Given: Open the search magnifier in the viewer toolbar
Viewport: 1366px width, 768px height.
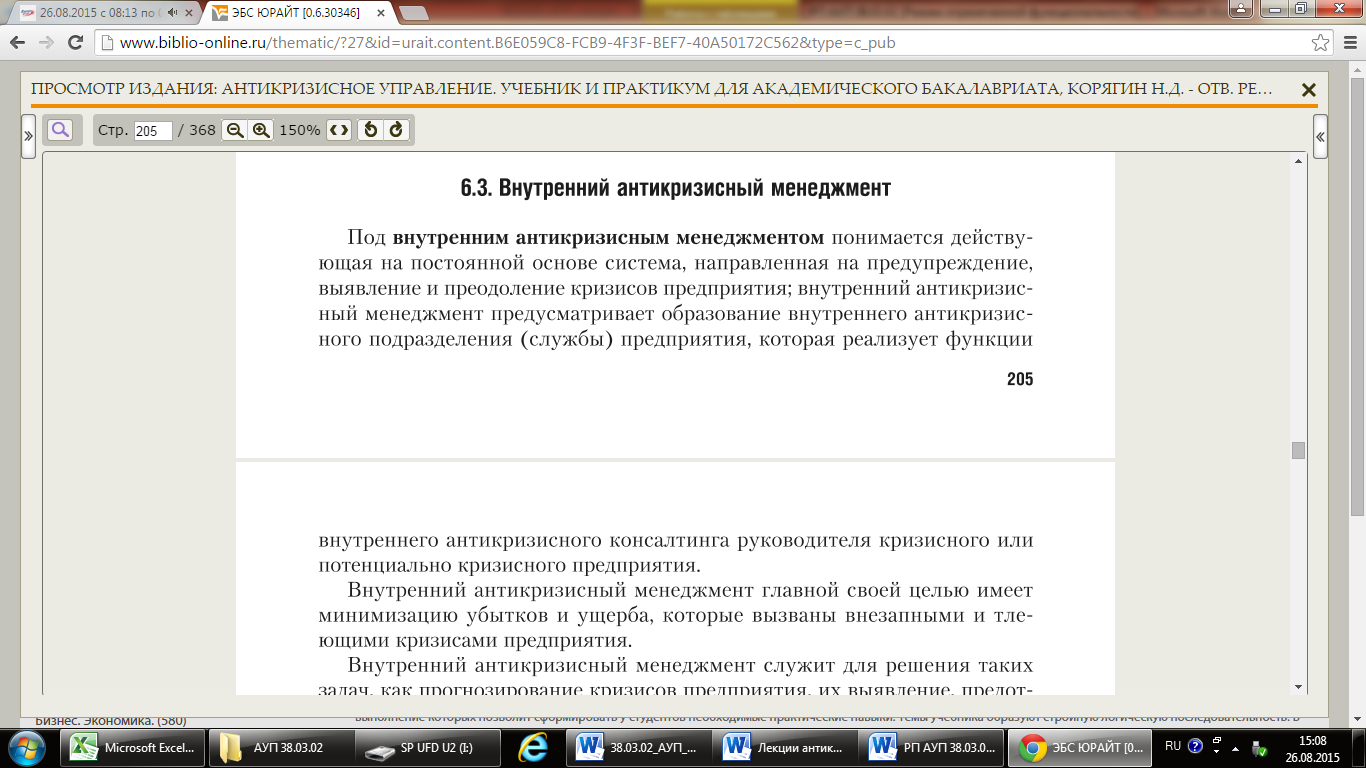Looking at the screenshot, I should (x=60, y=130).
